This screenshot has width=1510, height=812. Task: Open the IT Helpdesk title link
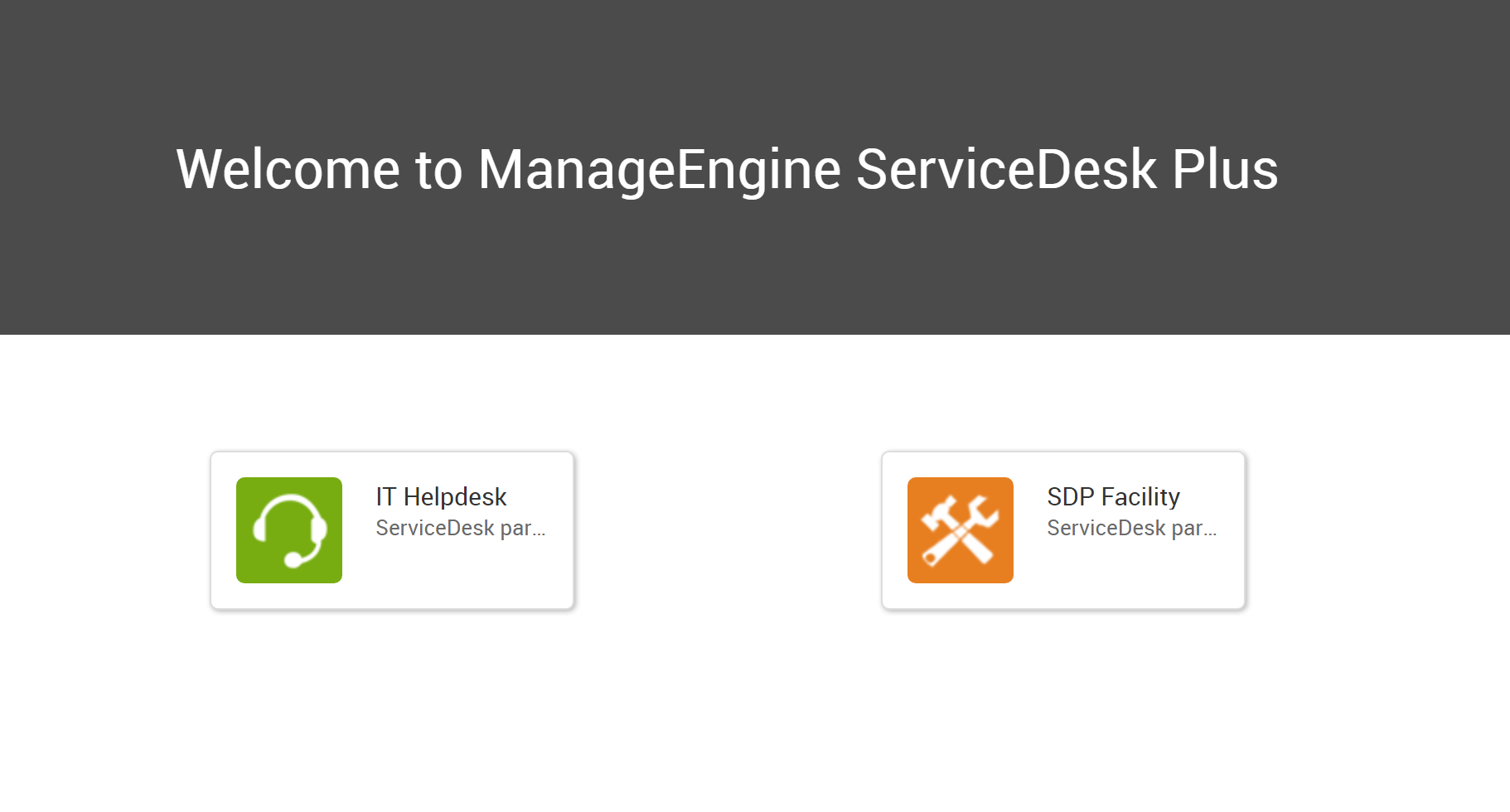pos(441,496)
